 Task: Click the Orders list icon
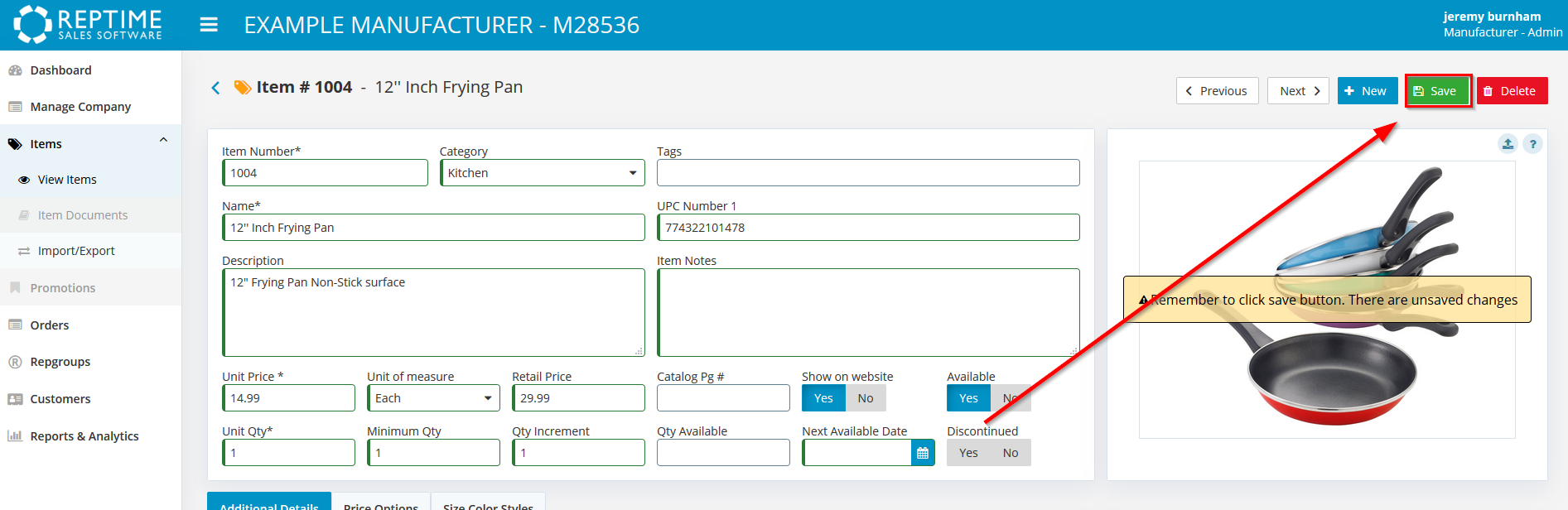tap(15, 325)
